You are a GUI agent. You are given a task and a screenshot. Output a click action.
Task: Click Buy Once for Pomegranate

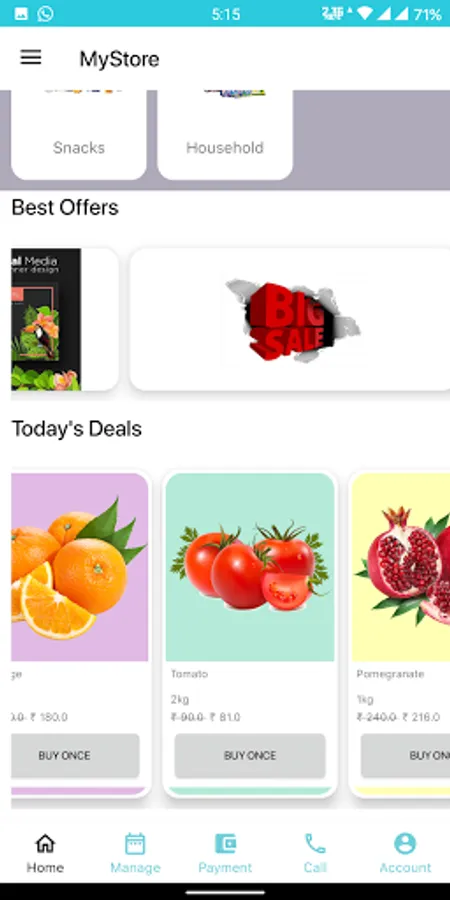tap(405, 755)
